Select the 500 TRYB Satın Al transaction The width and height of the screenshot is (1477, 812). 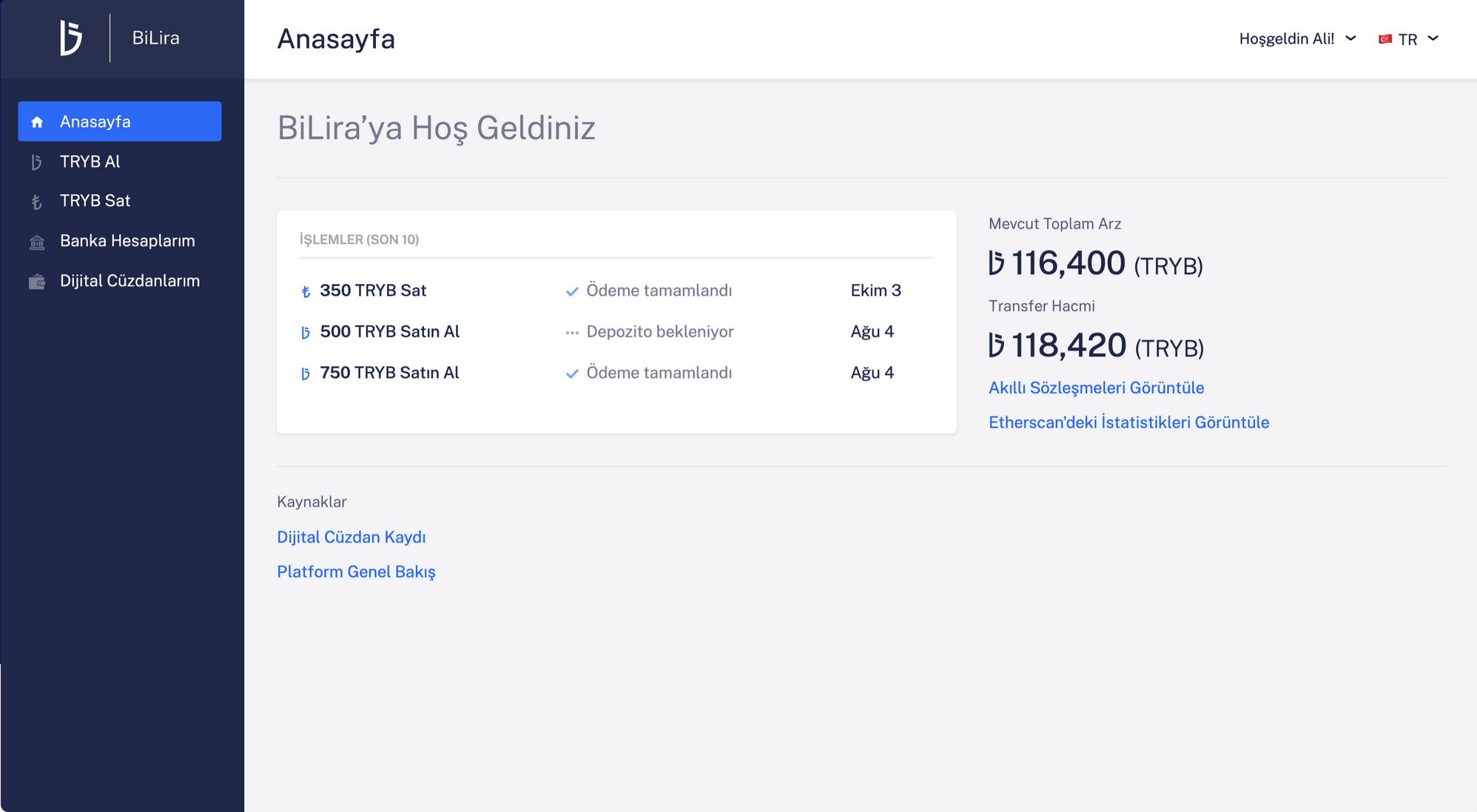(389, 331)
